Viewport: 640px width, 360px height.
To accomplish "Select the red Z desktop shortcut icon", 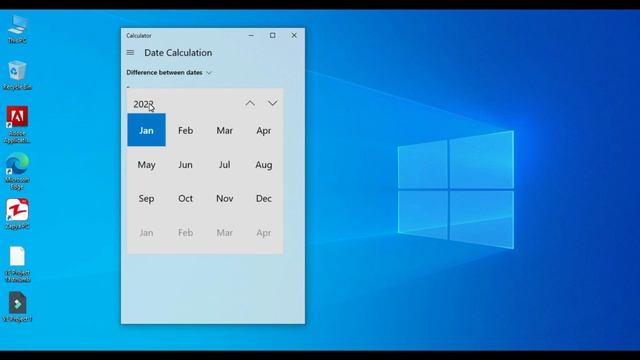I will pos(17,214).
